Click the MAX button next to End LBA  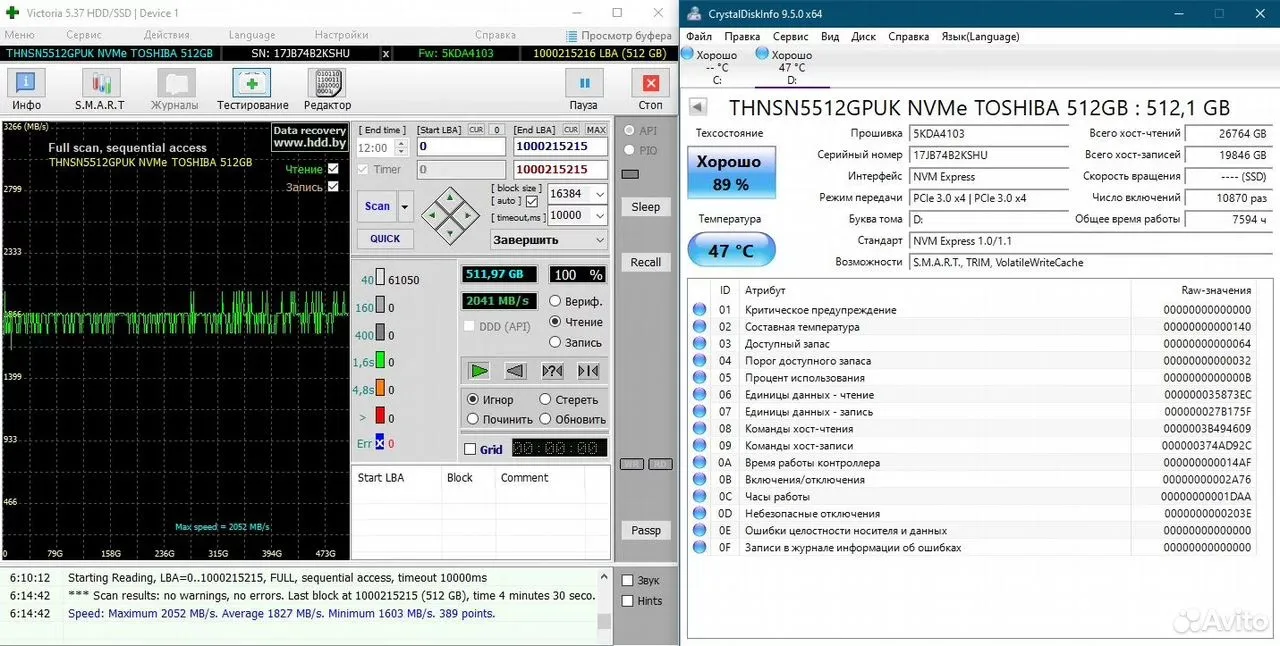pyautogui.click(x=596, y=130)
